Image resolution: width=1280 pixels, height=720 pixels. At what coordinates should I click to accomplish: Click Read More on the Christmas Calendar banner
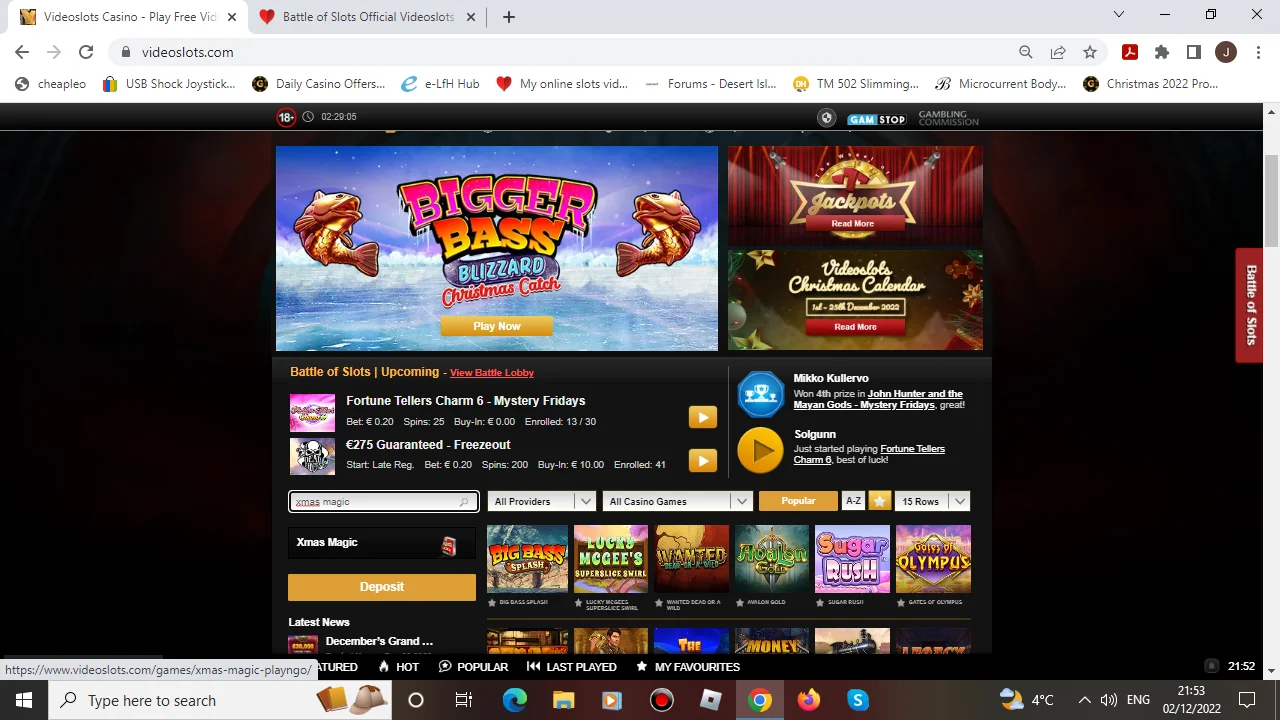(x=855, y=327)
